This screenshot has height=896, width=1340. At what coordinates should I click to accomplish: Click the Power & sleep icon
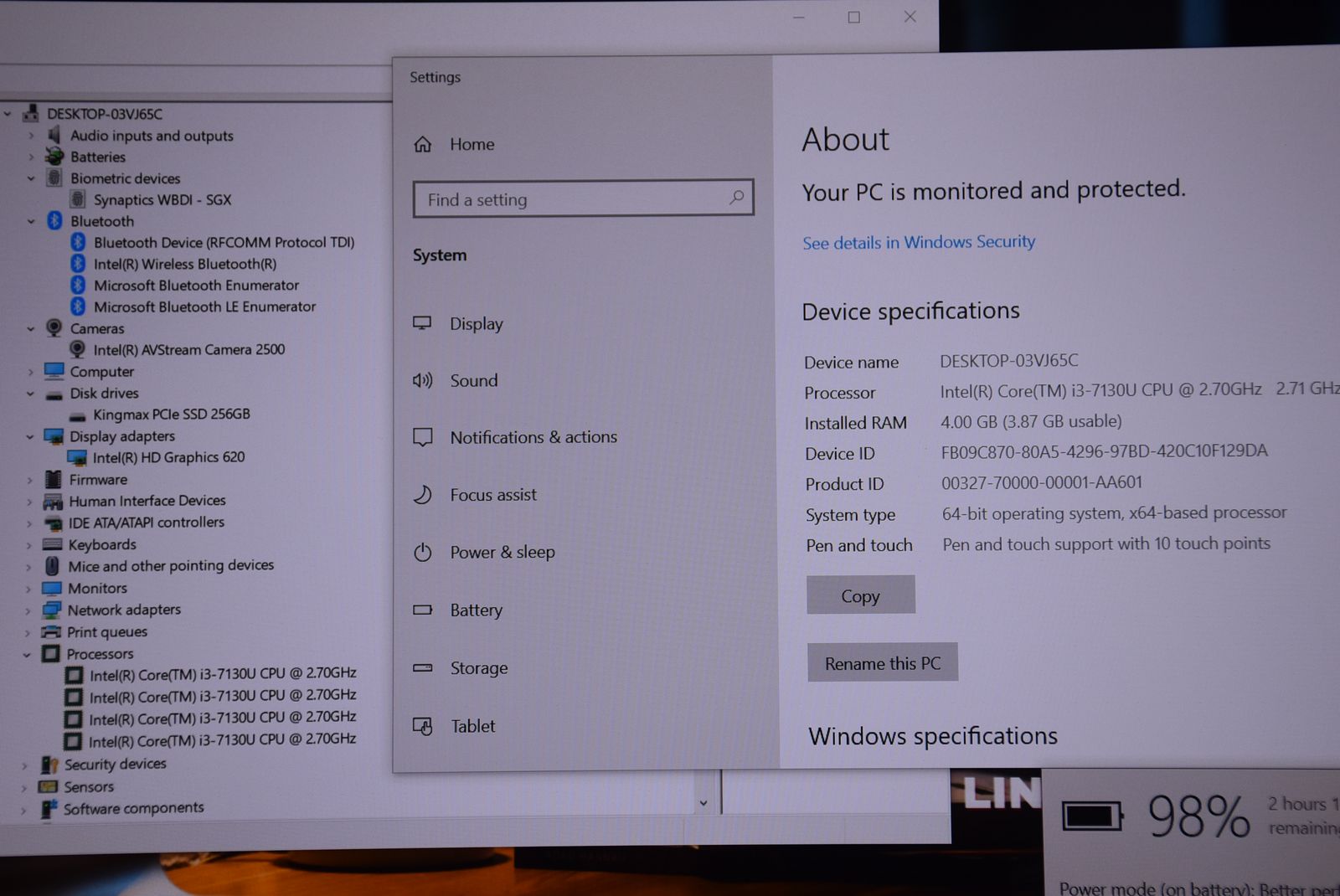pos(423,552)
